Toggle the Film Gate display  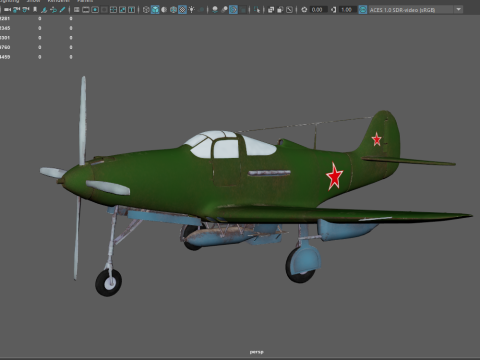(x=86, y=10)
